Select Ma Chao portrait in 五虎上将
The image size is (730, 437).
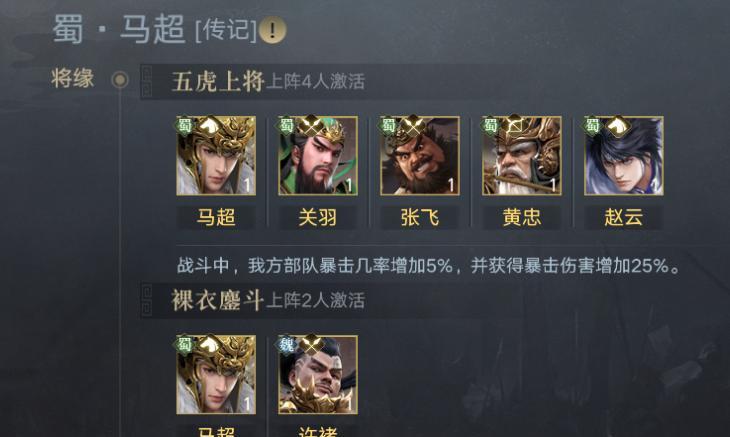(216, 155)
